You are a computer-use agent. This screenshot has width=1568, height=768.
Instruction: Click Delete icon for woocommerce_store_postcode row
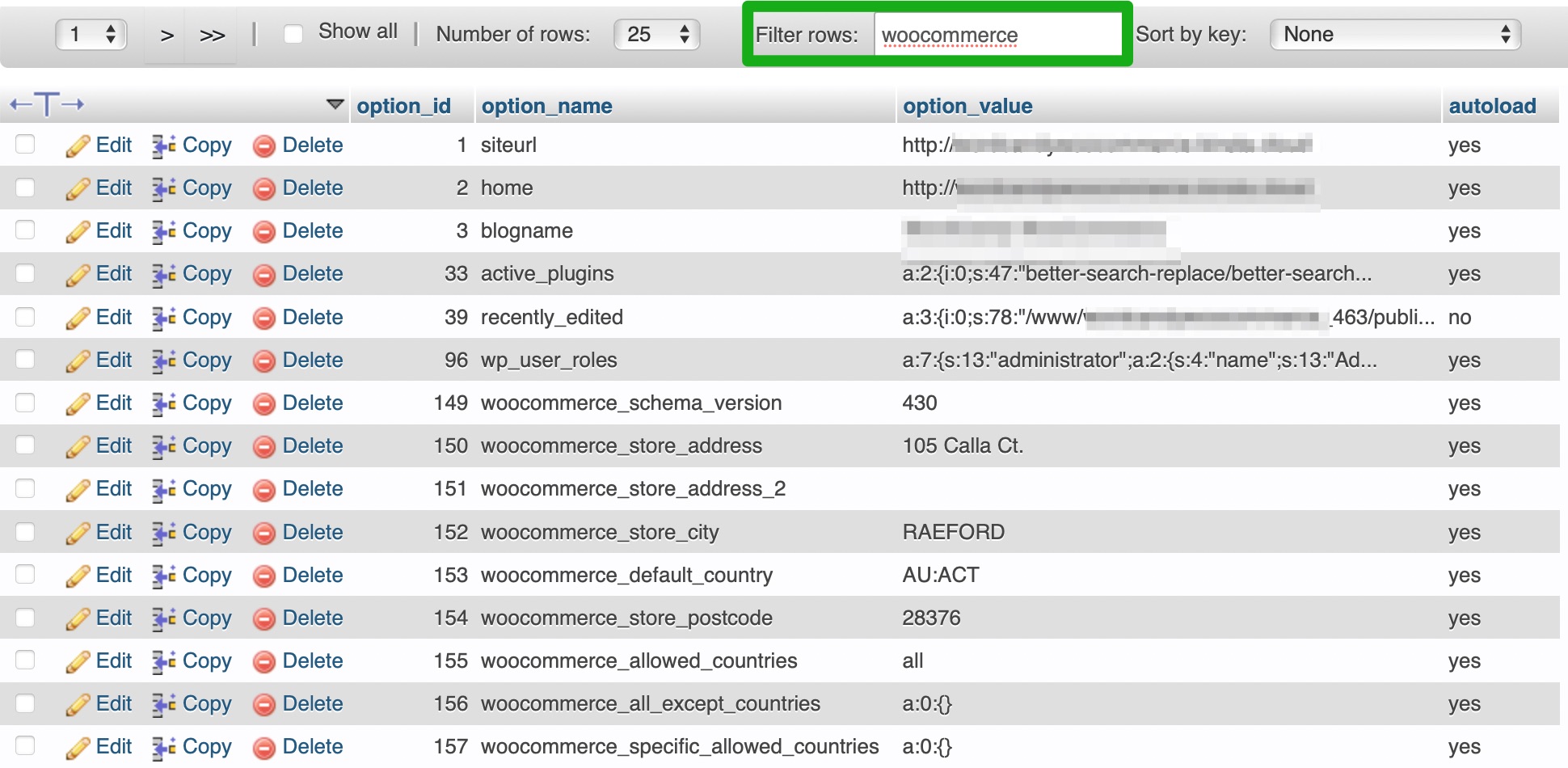click(263, 619)
